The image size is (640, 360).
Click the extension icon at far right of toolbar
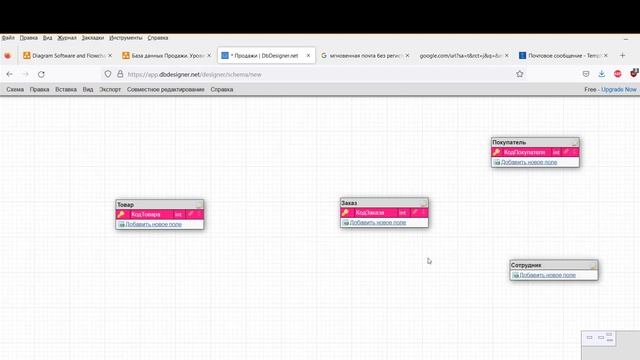634,73
